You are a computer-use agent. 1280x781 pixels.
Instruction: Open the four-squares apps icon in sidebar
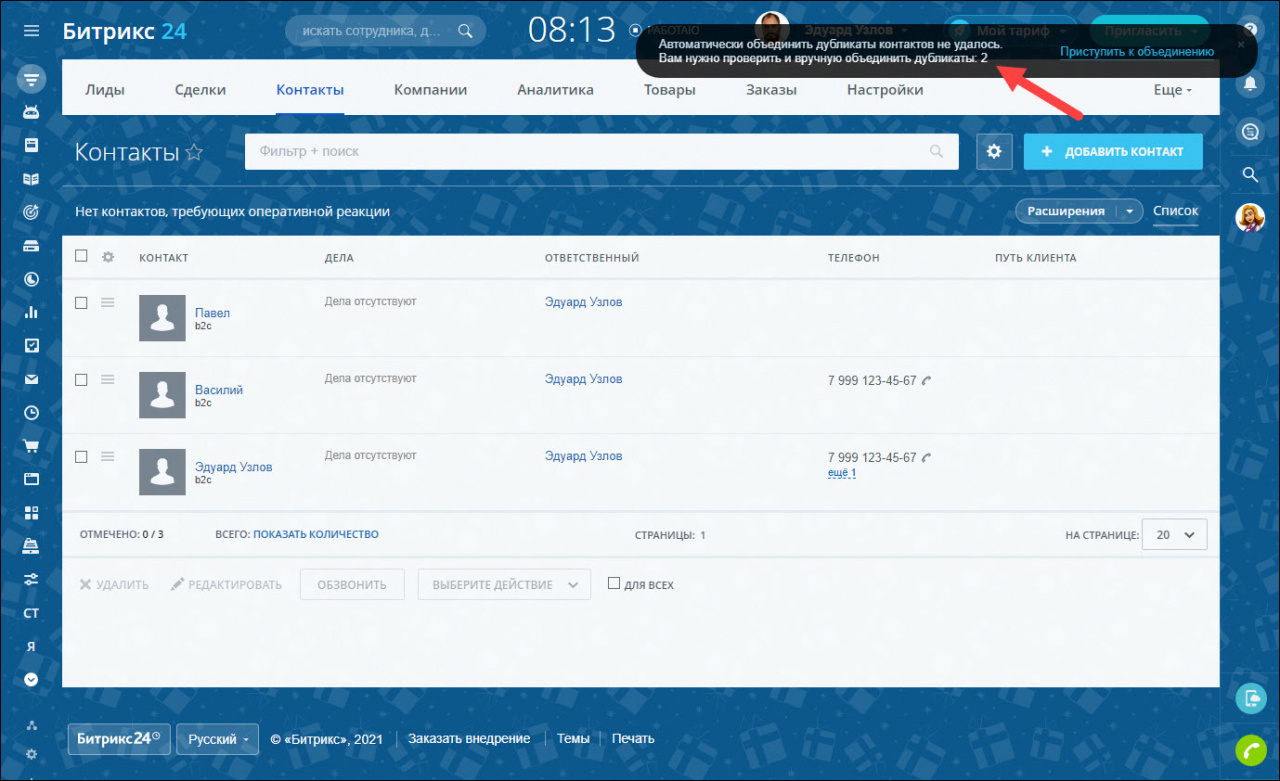click(31, 512)
